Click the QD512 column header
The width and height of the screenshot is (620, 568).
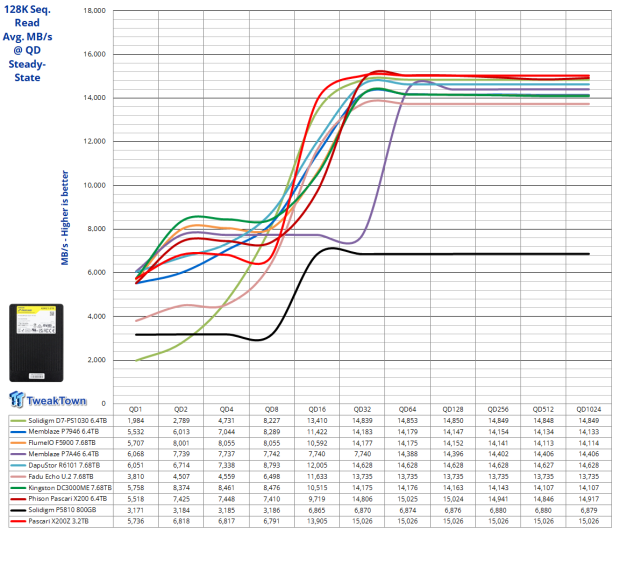(x=543, y=409)
